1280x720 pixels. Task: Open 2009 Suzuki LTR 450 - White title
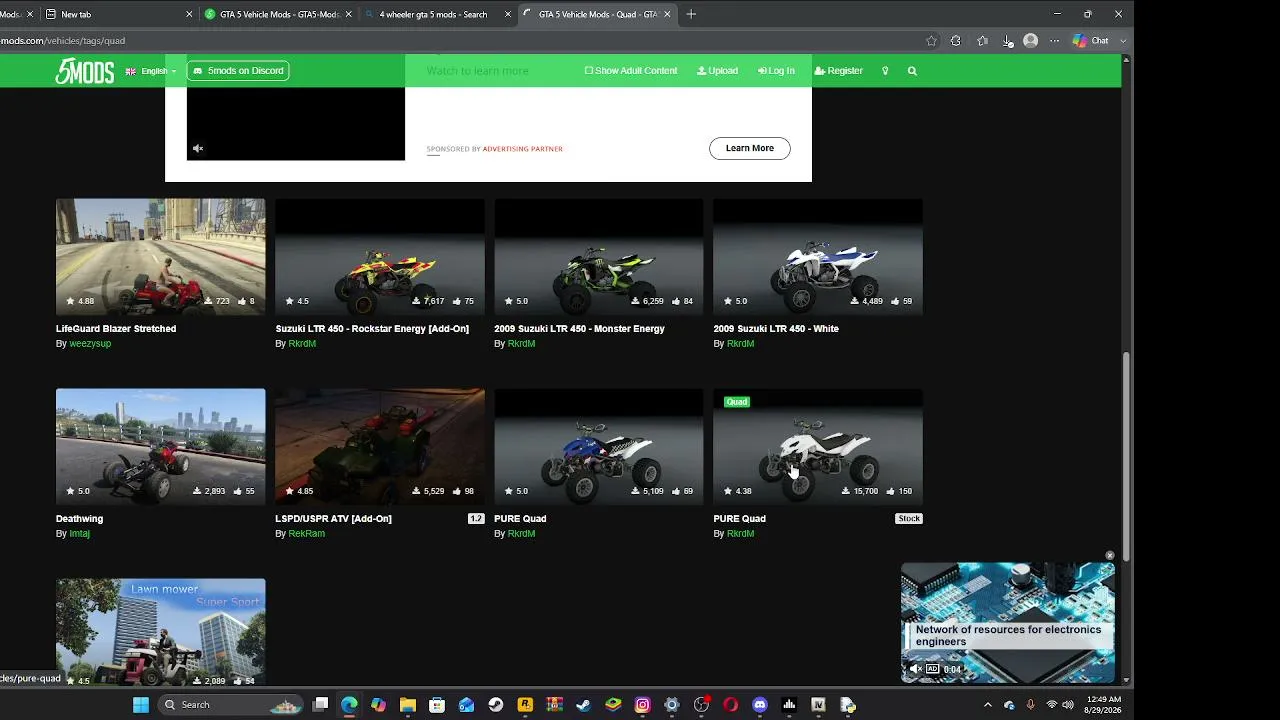pyautogui.click(x=776, y=329)
